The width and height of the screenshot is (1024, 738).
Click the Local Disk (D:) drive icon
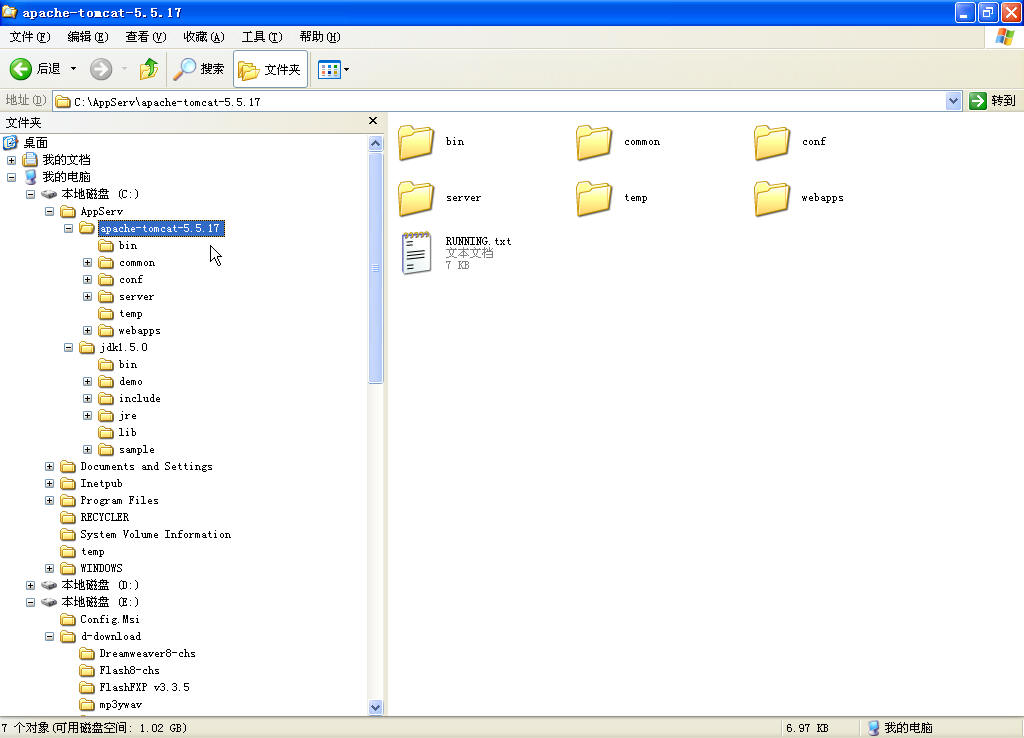point(49,585)
